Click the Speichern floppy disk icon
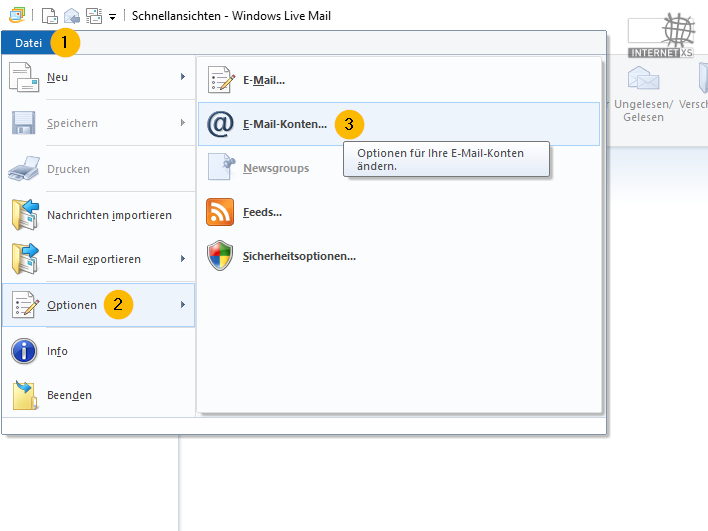Viewport: 708px width, 531px height. (x=23, y=123)
